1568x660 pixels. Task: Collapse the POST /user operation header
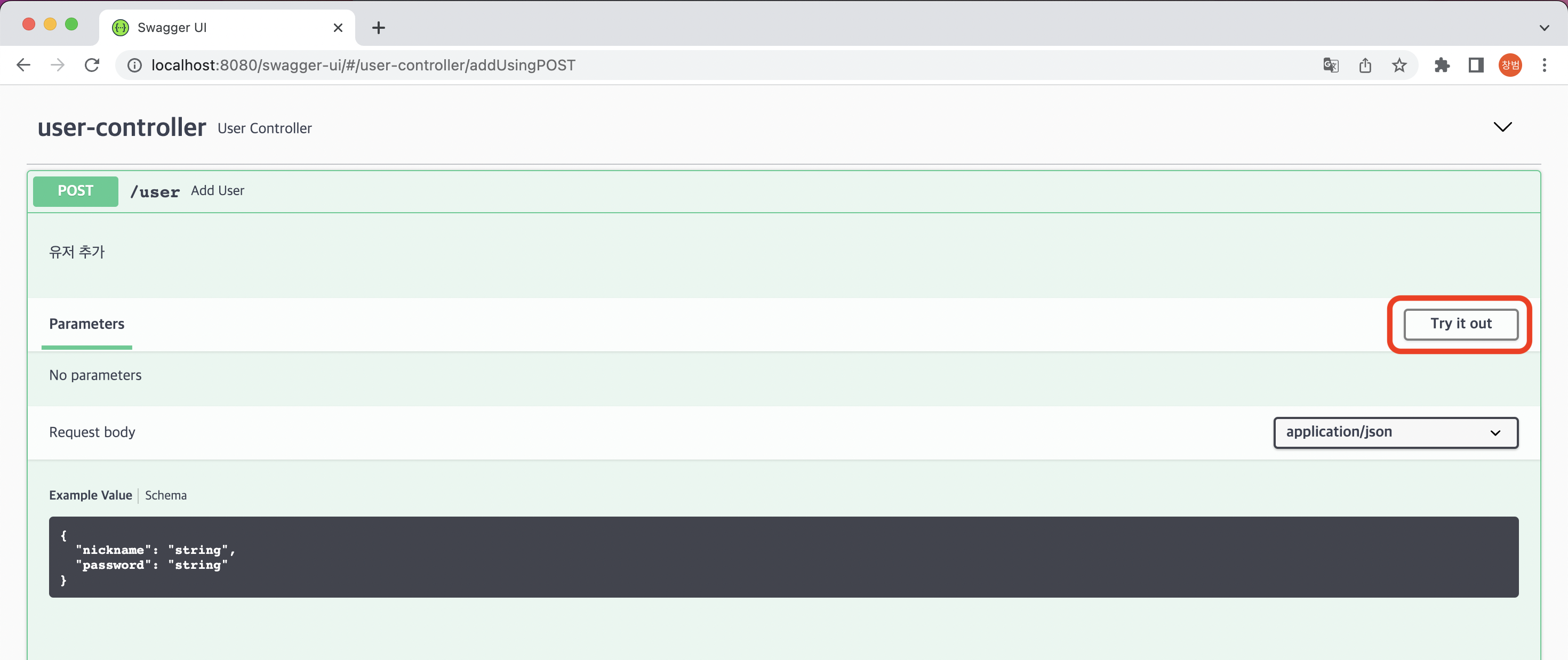(x=731, y=191)
